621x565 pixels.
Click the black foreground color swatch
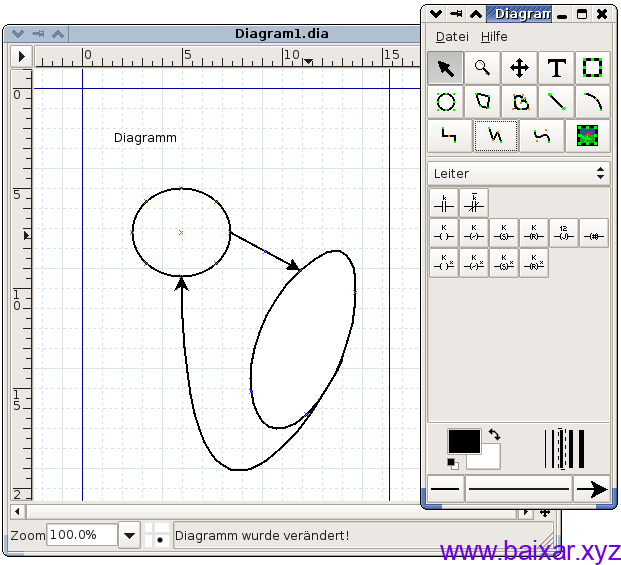[463, 441]
